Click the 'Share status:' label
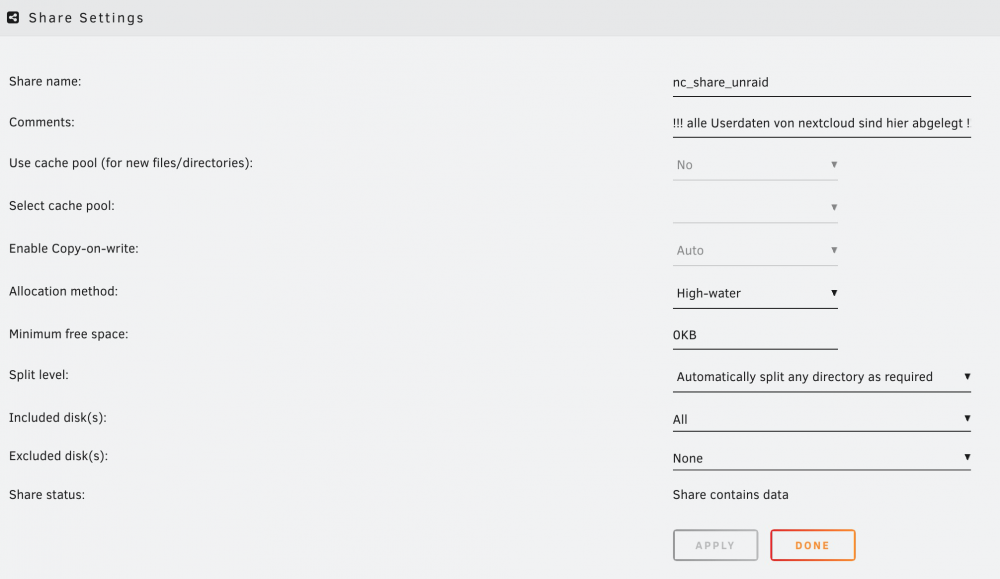This screenshot has width=1000, height=579. (x=47, y=495)
